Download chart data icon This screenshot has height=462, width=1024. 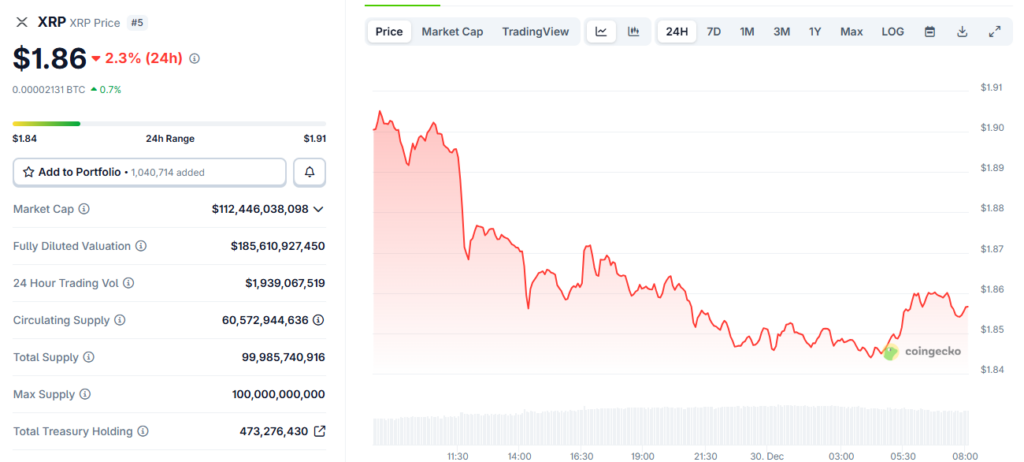962,32
